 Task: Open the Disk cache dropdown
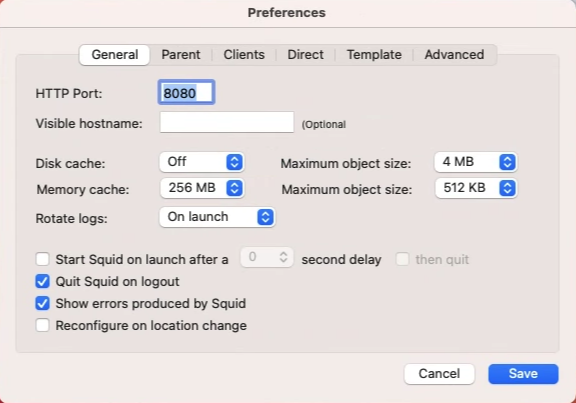(202, 162)
